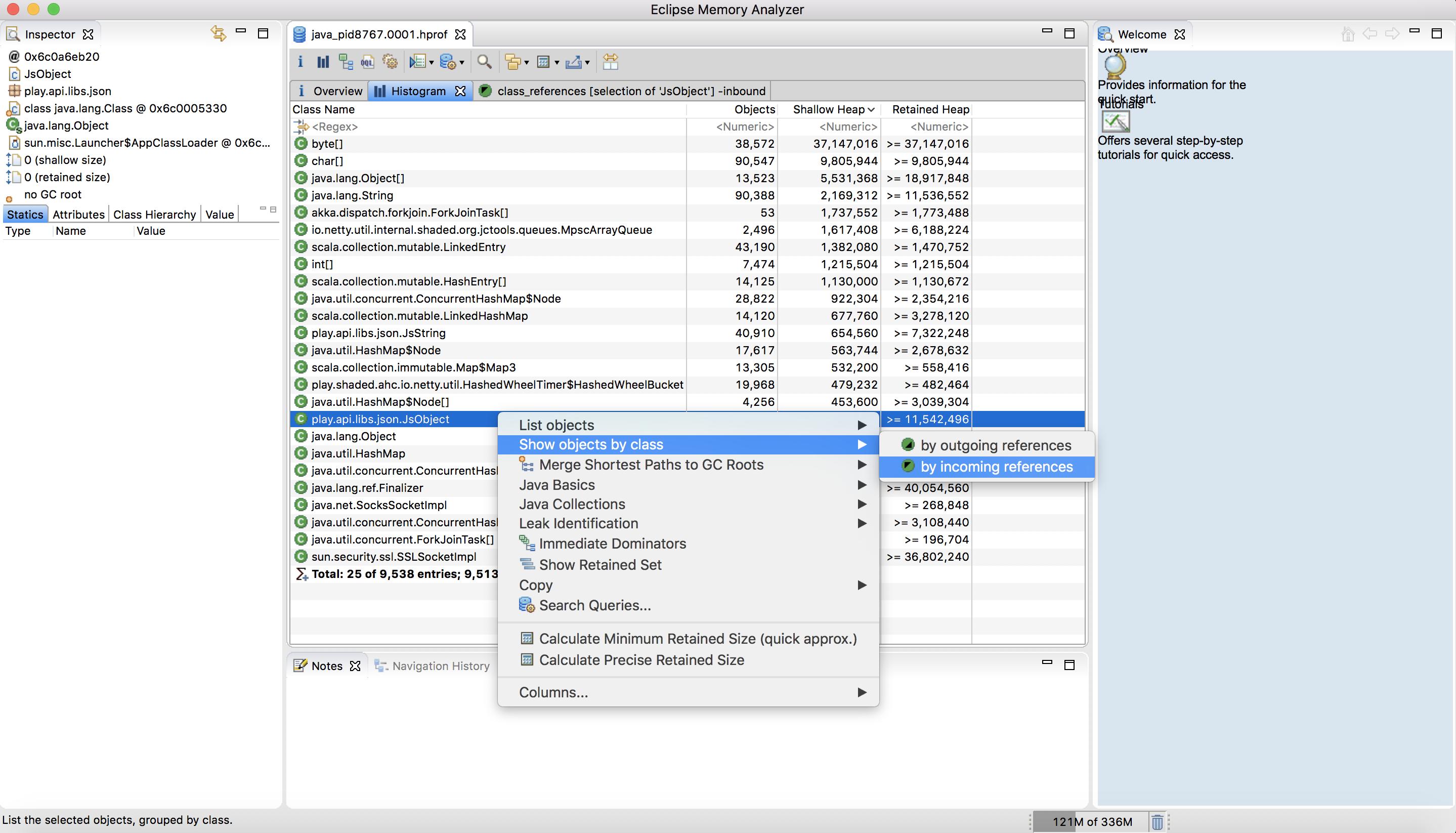
Task: Click the Group Result By folders icon
Action: click(513, 62)
